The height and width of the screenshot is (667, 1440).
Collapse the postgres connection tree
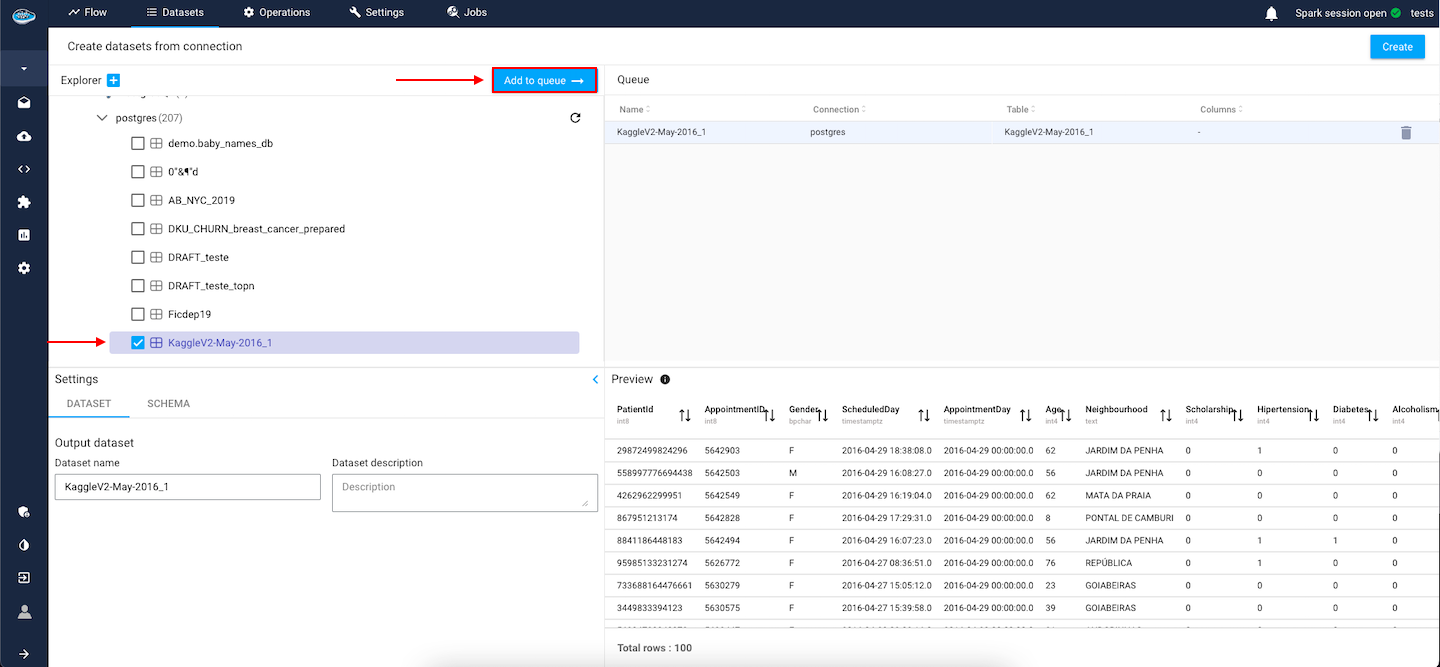pos(102,118)
